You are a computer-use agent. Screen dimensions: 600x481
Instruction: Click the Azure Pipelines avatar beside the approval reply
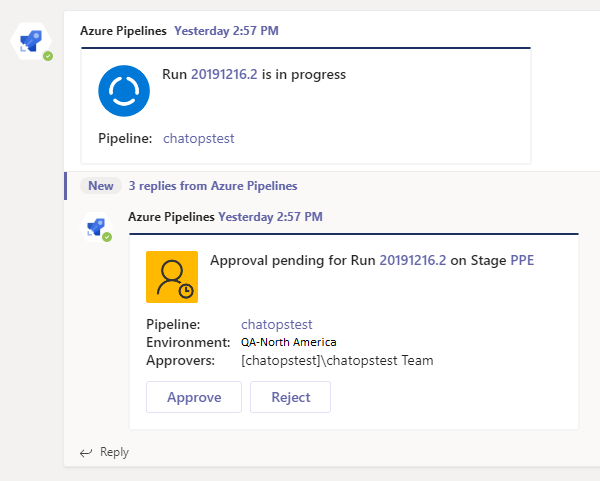[x=96, y=227]
